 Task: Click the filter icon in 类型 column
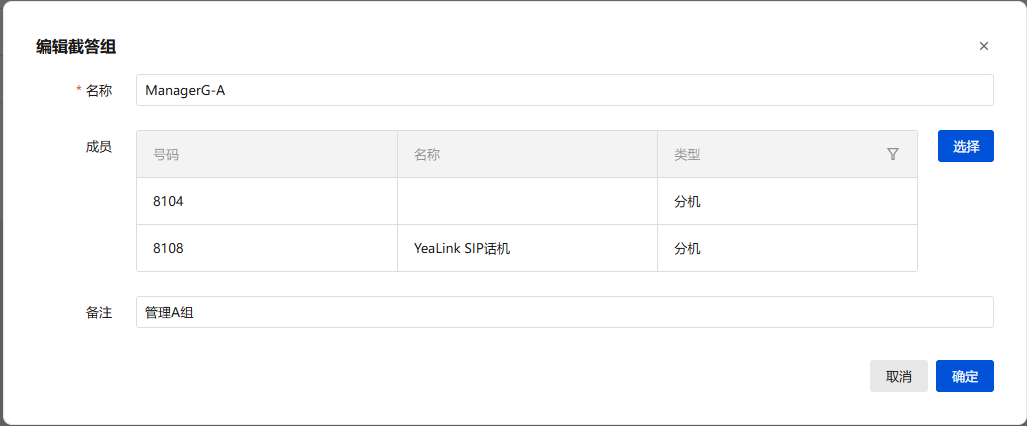tap(893, 154)
